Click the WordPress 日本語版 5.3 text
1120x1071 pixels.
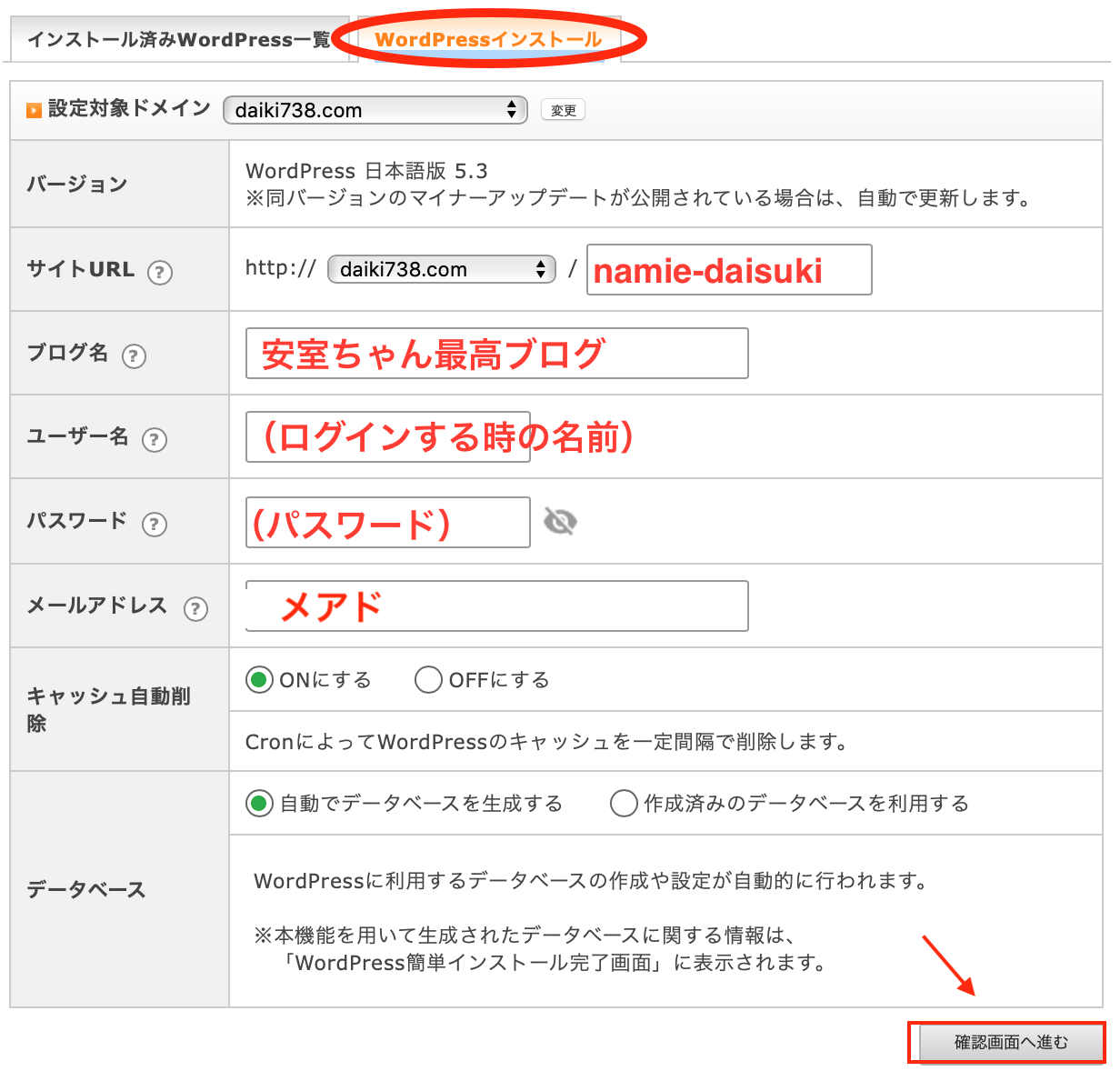(x=367, y=171)
